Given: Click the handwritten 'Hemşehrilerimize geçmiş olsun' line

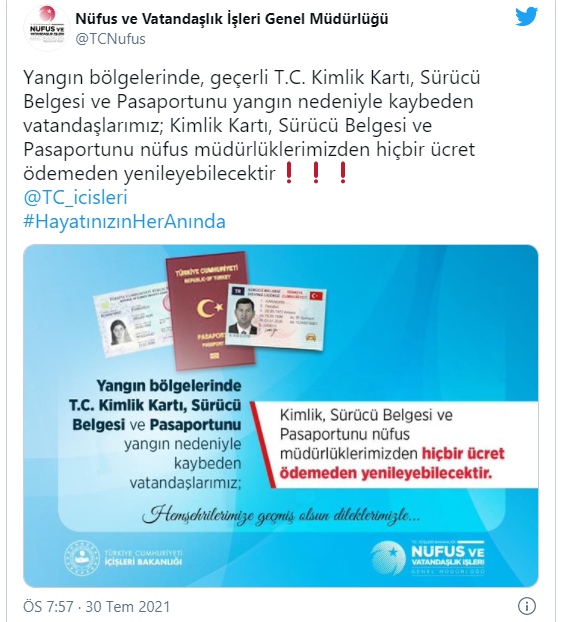Looking at the screenshot, I should pos(281,515).
